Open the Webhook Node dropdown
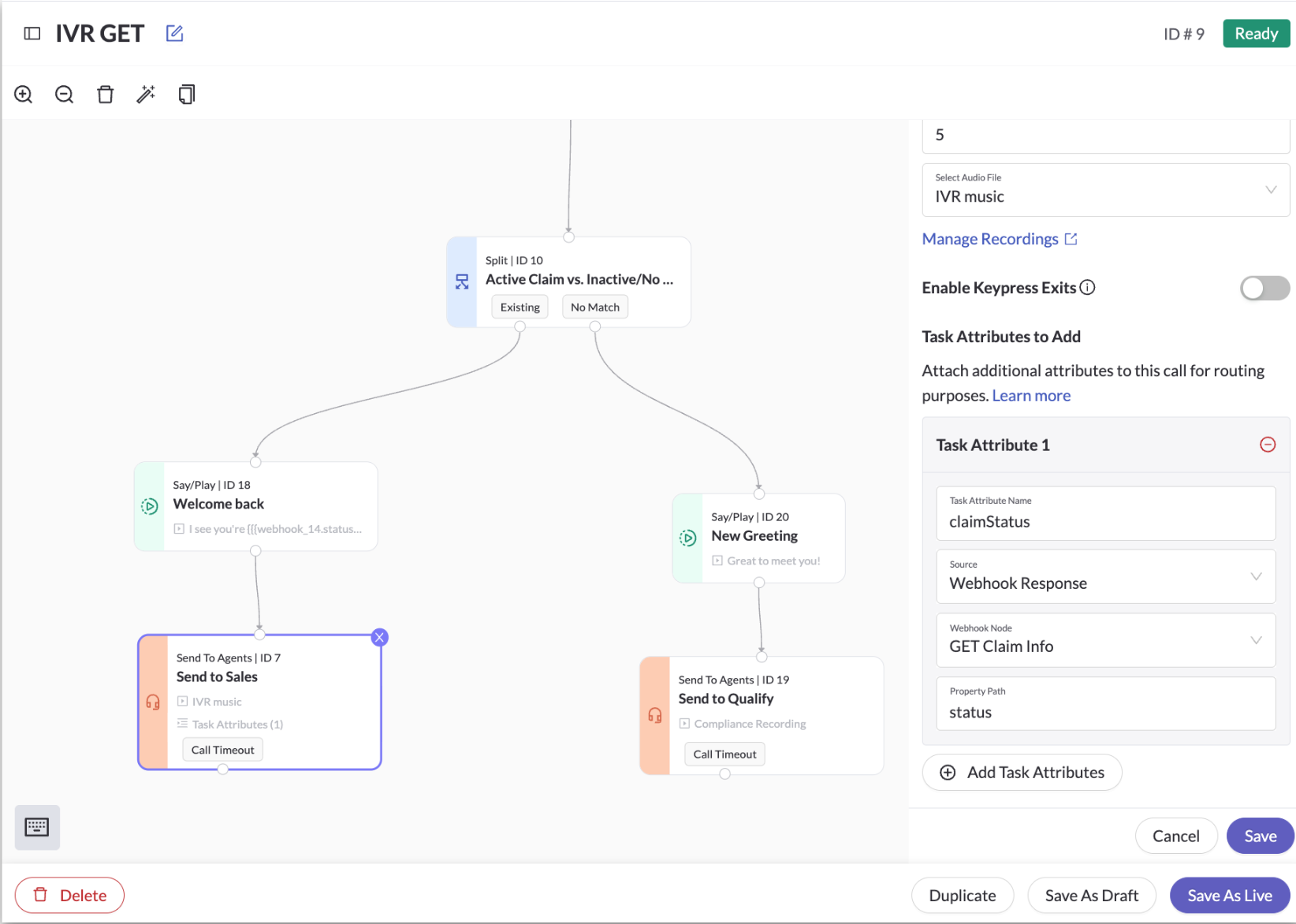 (x=1105, y=640)
